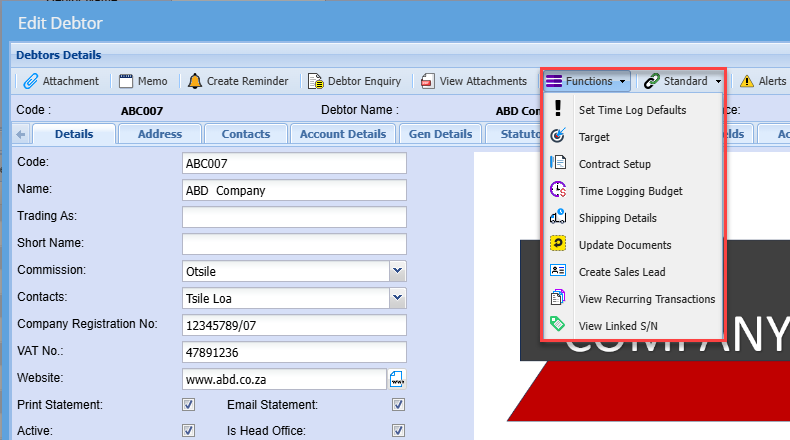
Task: Toggle Is Head Office checkbox
Action: click(x=399, y=431)
